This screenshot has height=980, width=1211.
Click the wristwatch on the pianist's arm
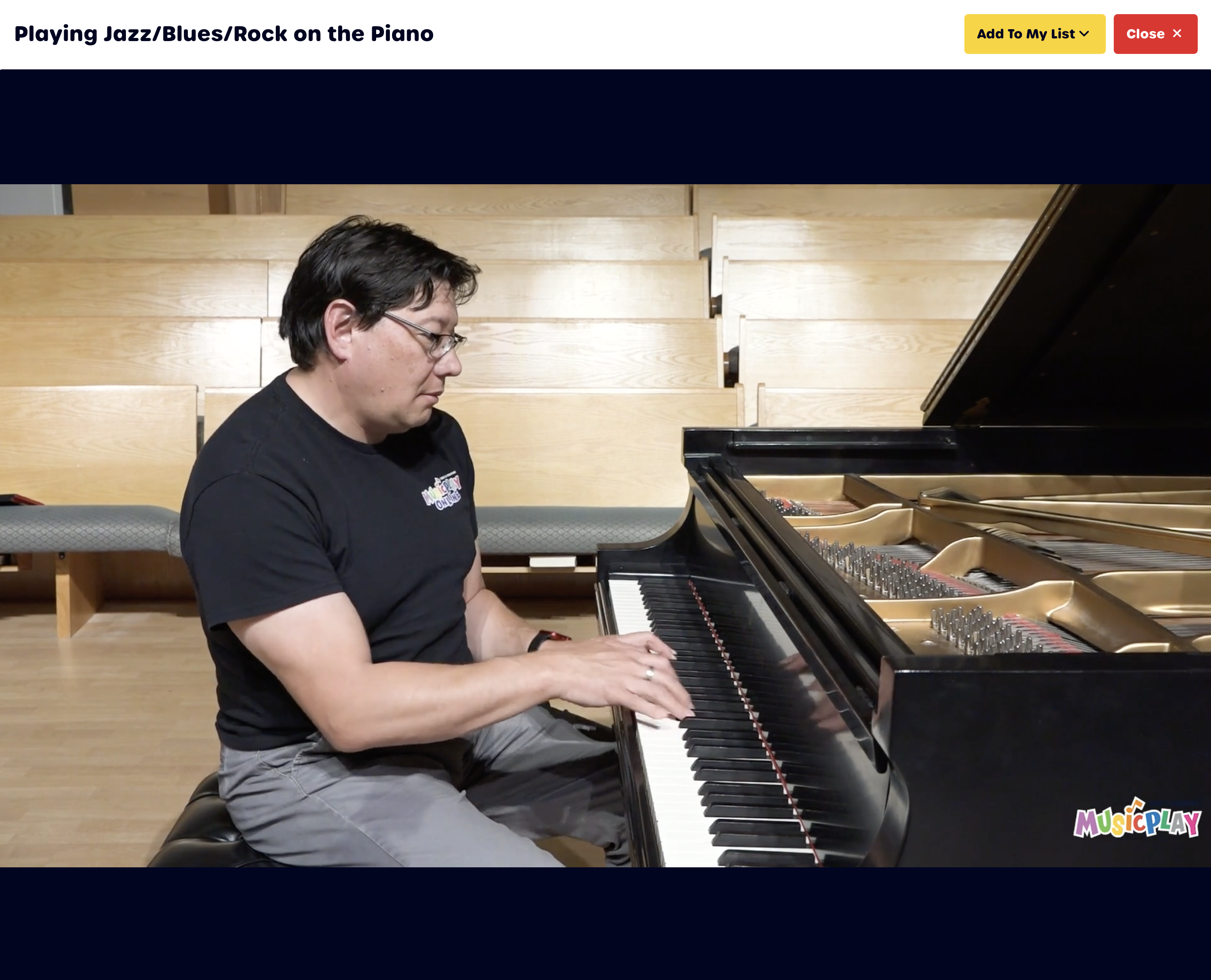click(547, 640)
